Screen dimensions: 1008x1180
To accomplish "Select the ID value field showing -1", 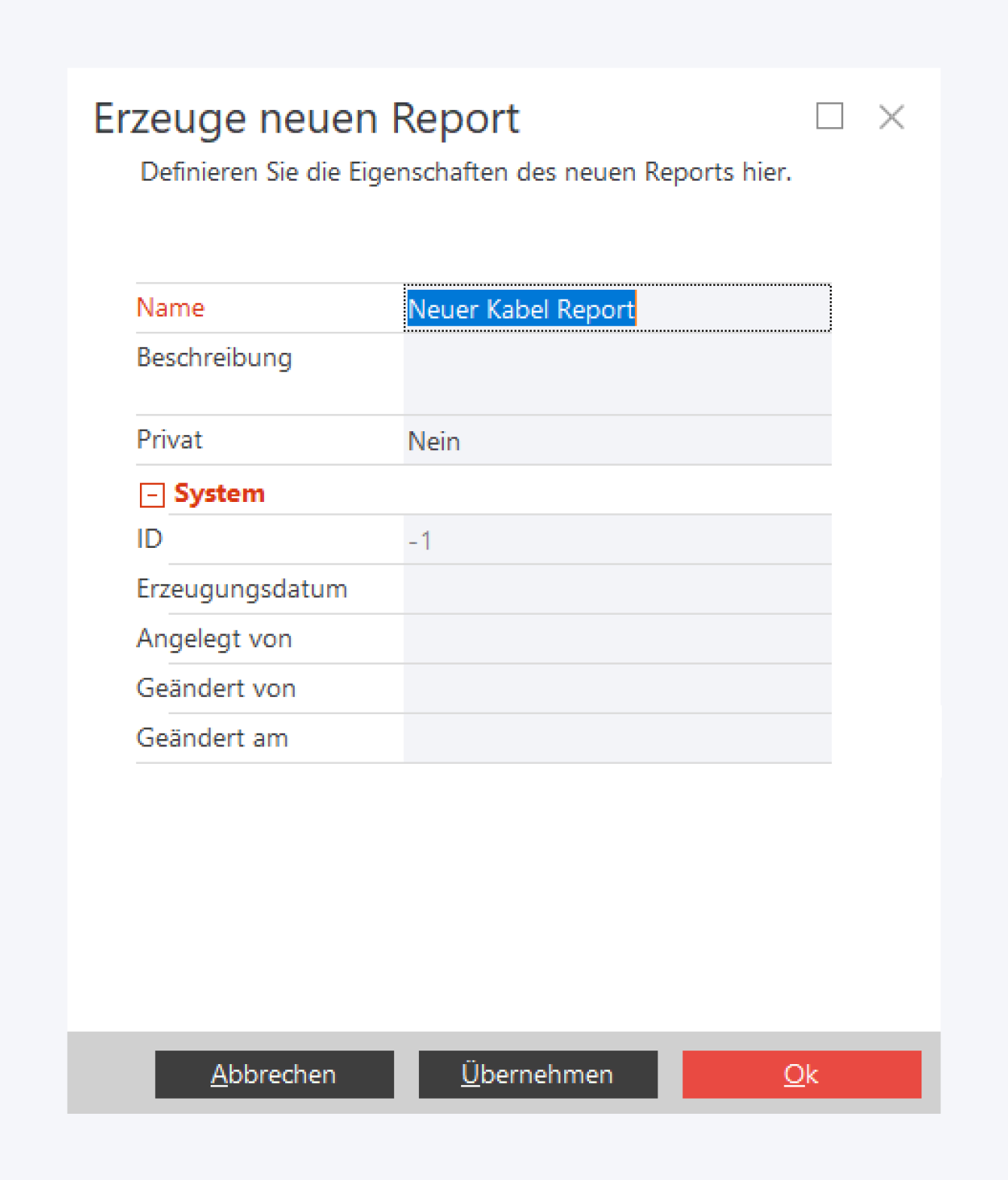I will pyautogui.click(x=617, y=540).
